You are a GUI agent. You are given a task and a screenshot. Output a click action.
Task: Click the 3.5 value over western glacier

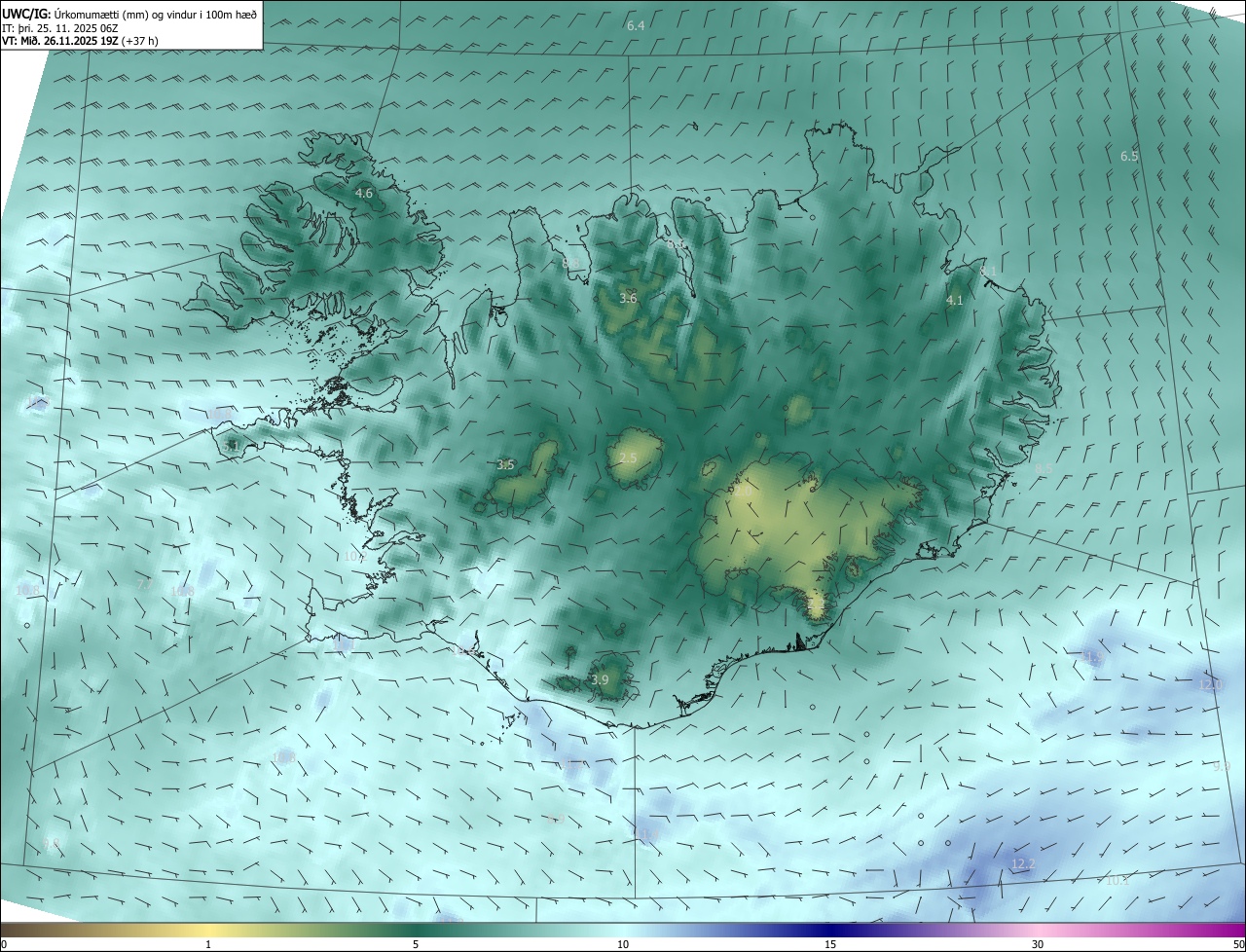coord(505,465)
